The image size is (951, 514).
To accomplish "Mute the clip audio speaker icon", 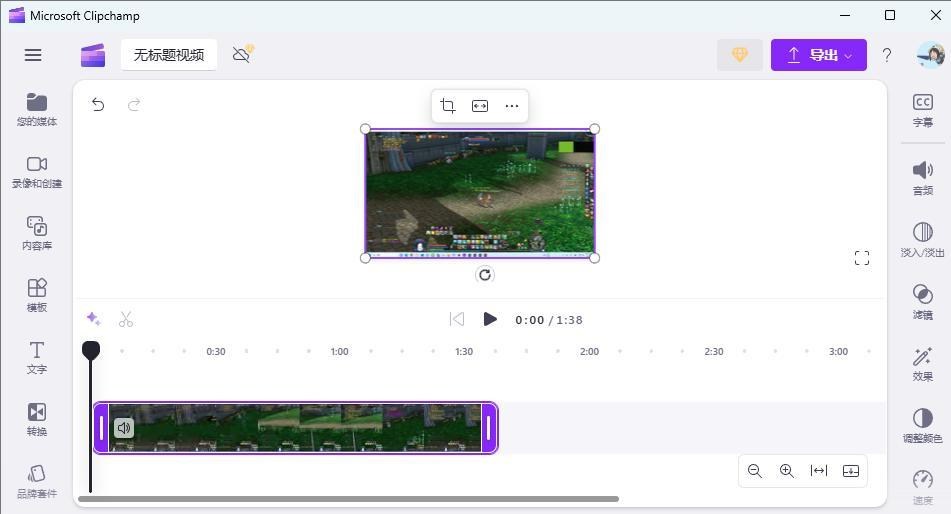I will (x=124, y=428).
